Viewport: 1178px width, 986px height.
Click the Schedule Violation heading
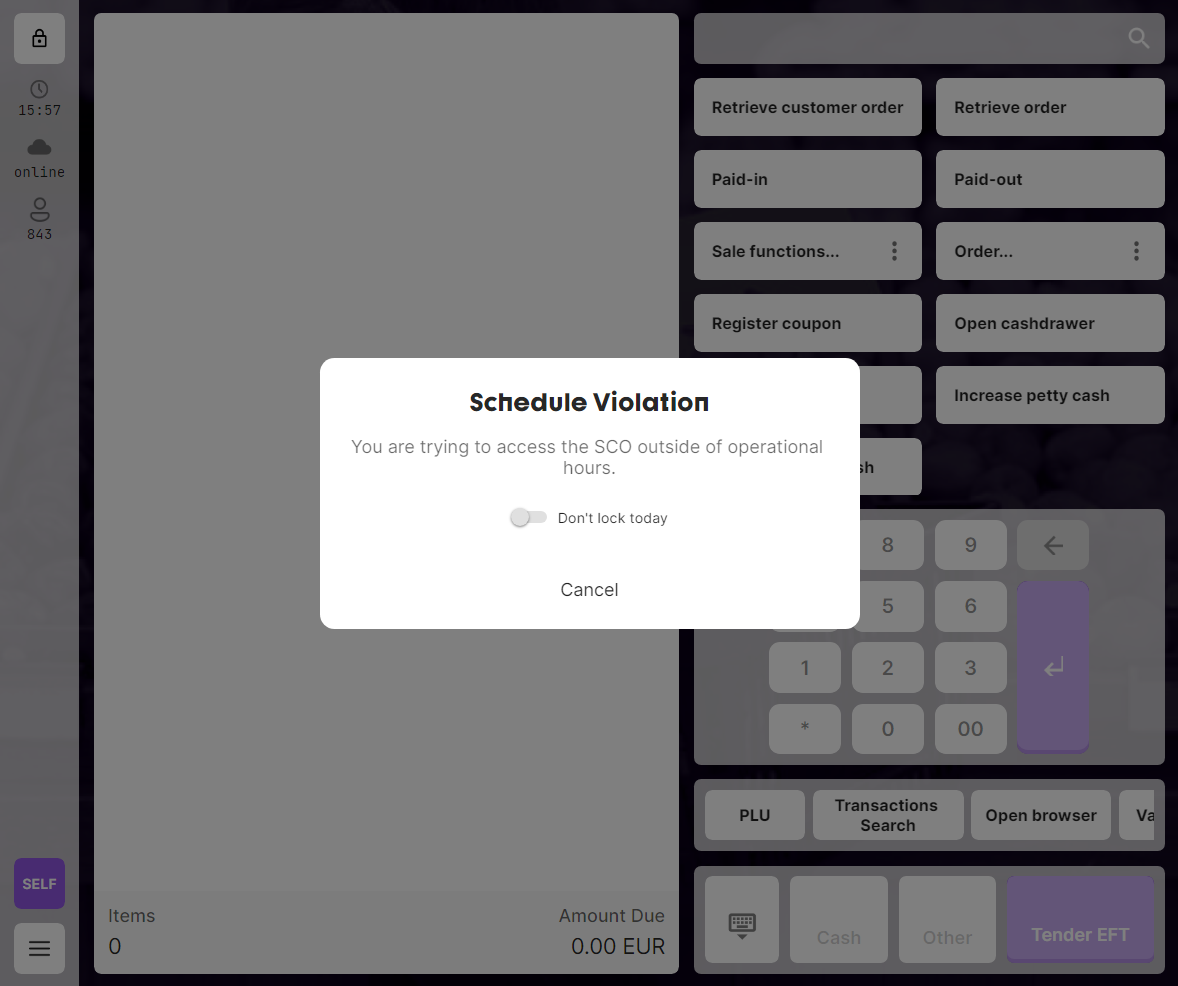[x=589, y=402]
